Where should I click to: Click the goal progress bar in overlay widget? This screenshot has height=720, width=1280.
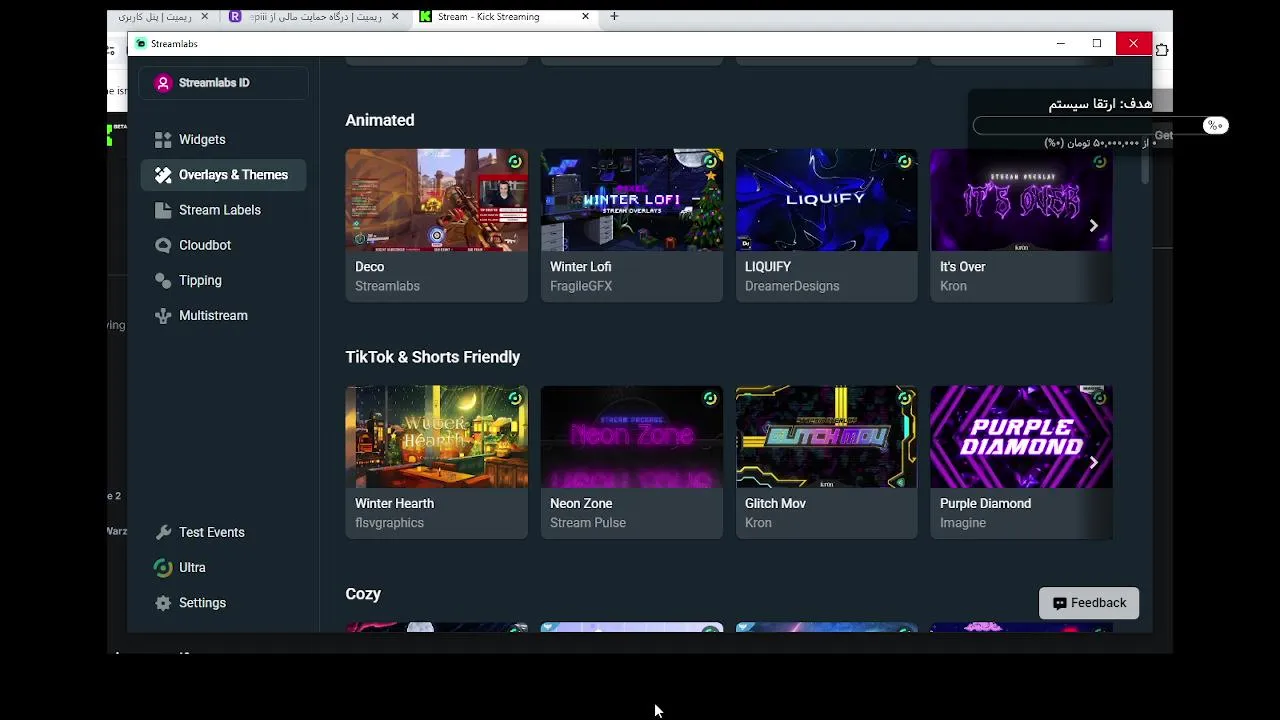pos(1100,125)
